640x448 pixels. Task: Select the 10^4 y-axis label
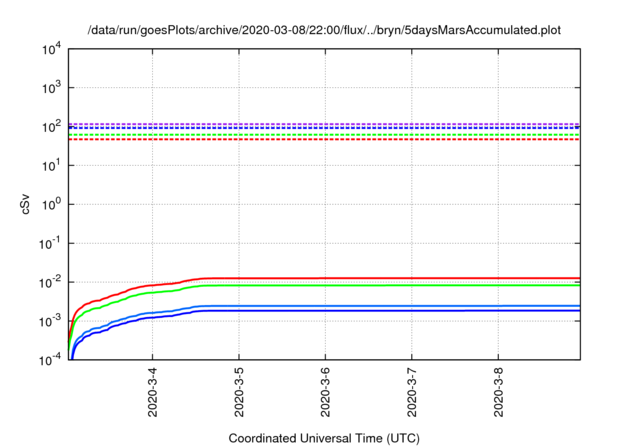pyautogui.click(x=52, y=49)
